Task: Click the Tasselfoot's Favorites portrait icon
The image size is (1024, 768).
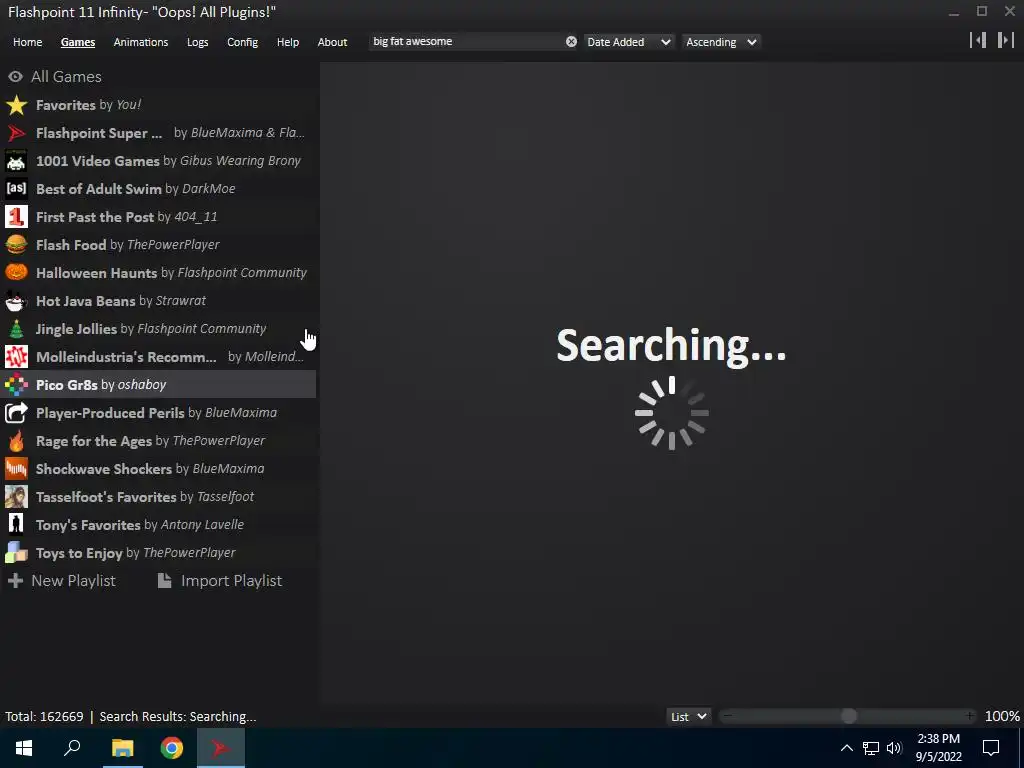Action: [x=16, y=497]
